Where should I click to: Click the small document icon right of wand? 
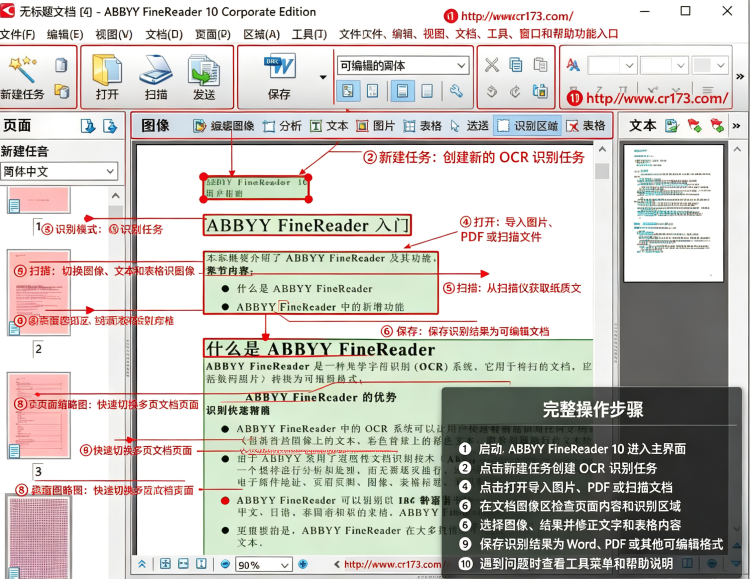click(61, 65)
